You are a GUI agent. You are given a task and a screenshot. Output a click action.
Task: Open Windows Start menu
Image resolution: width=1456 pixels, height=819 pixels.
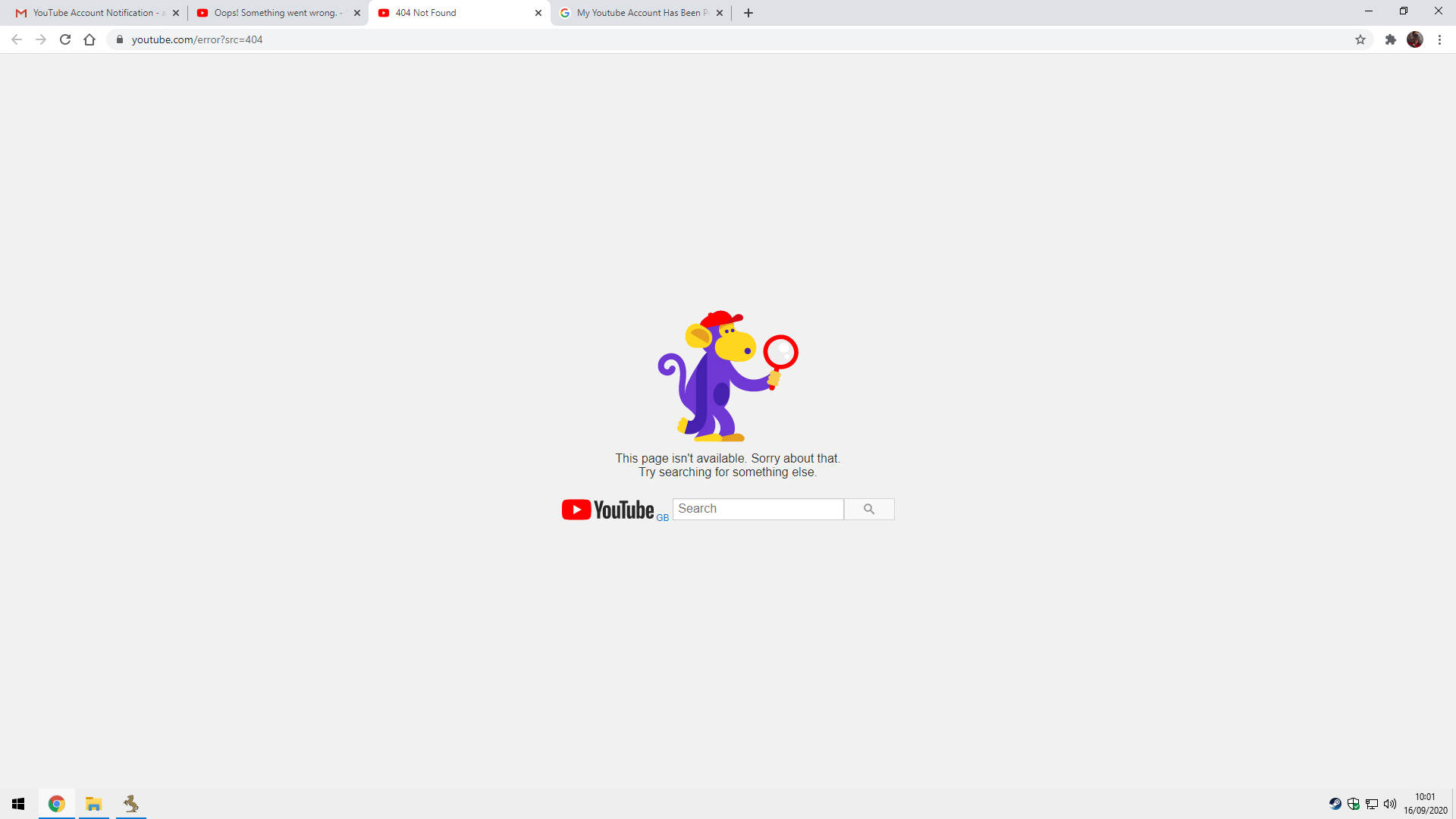(x=18, y=804)
